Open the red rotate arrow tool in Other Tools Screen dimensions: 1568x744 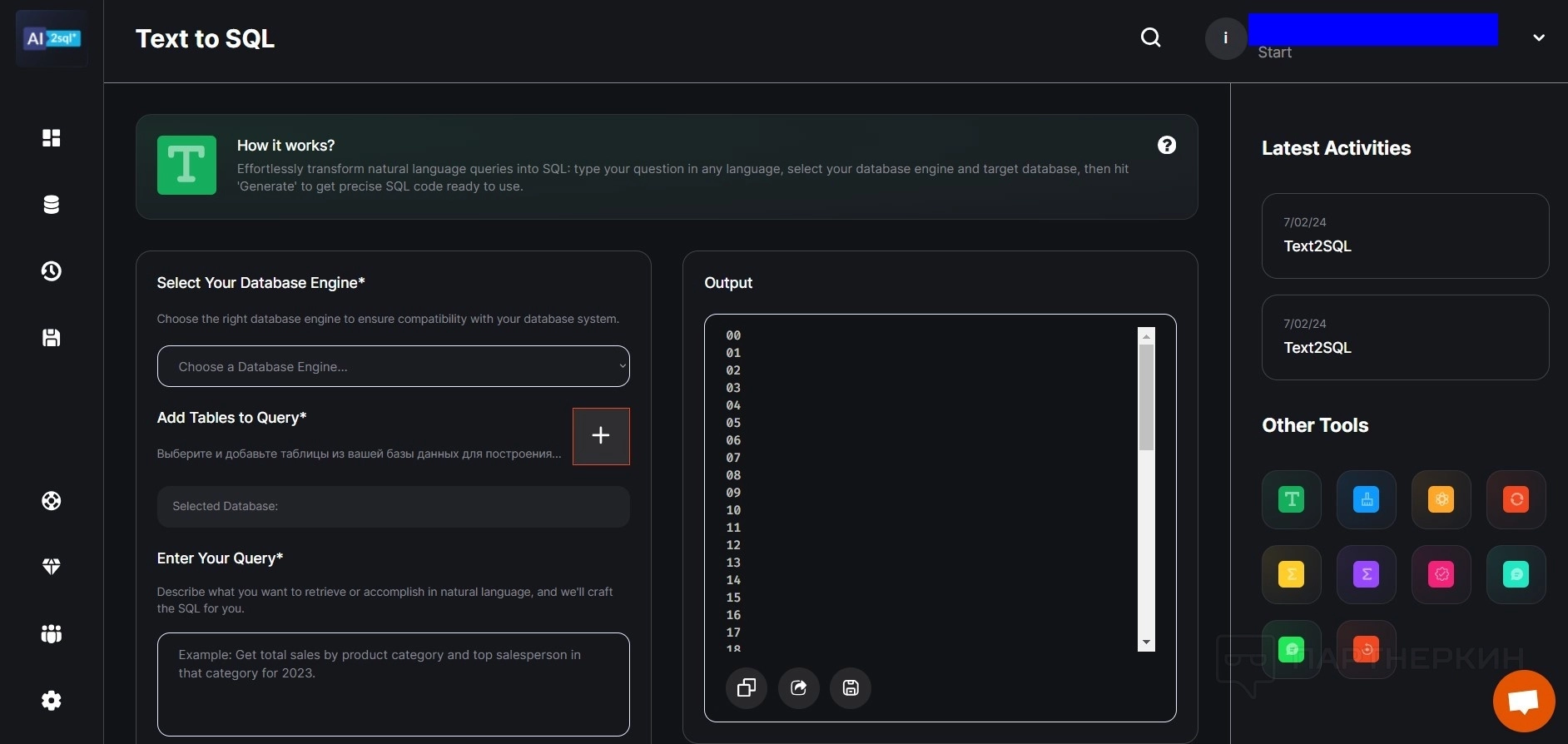point(1367,649)
